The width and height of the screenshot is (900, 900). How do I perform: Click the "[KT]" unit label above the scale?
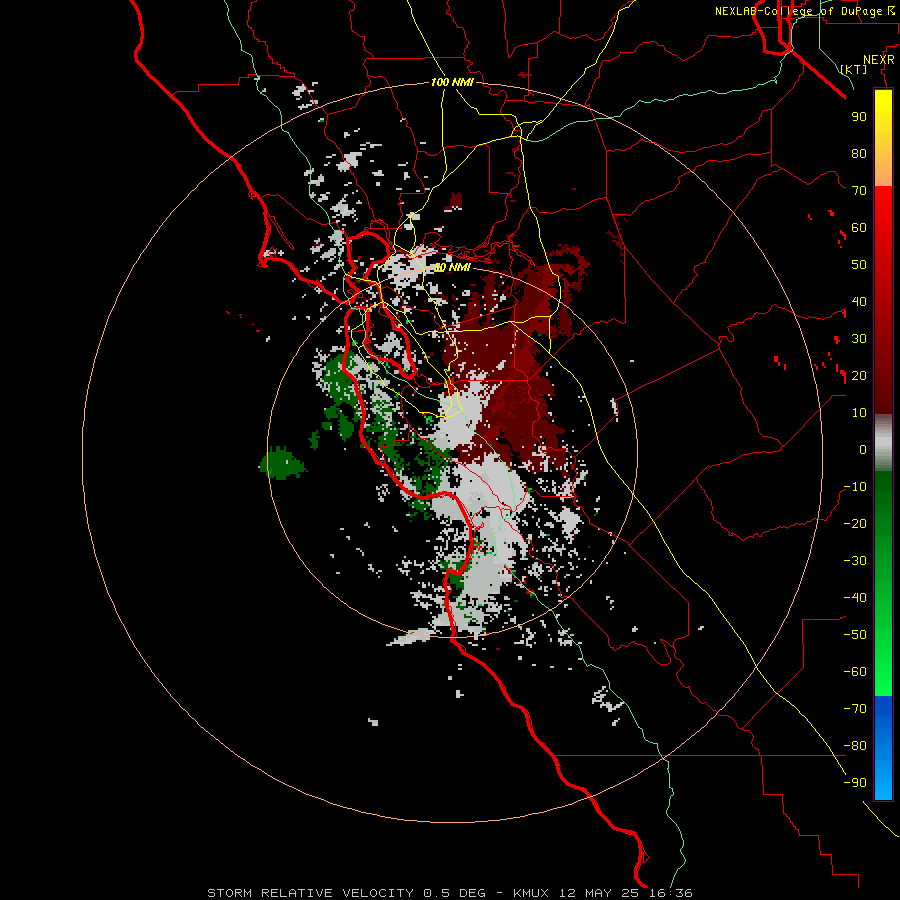tap(854, 69)
